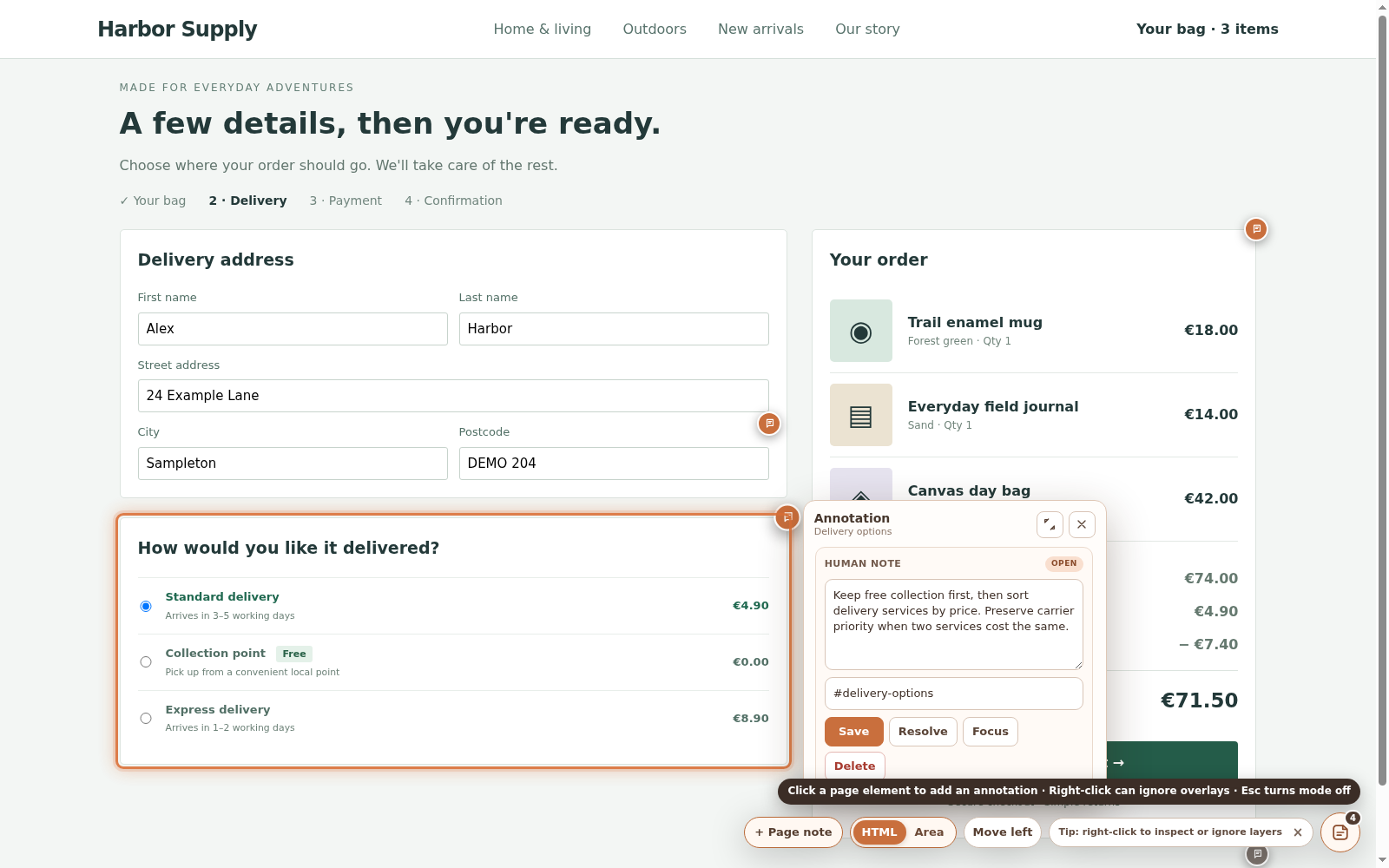Open the New arrivals page
1389x868 pixels.
[x=760, y=29]
